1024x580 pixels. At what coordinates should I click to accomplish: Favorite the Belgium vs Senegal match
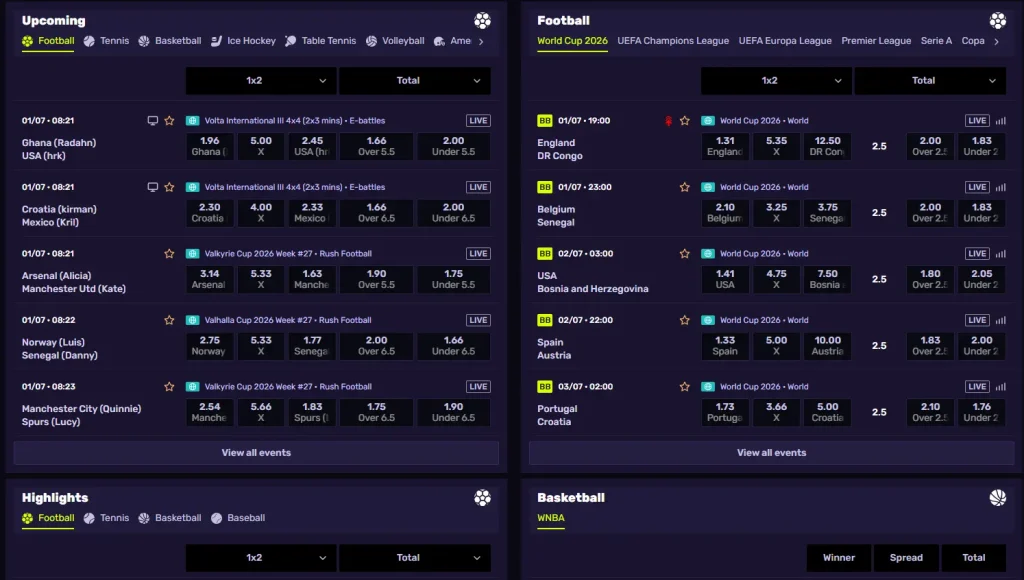click(684, 187)
